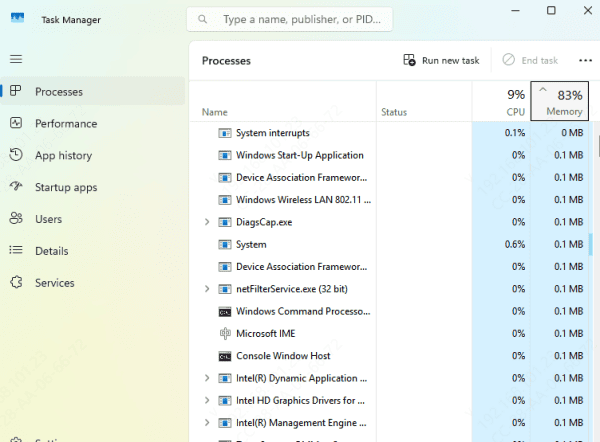The image size is (600, 442).
Task: Select the System process name
Action: 251,245
